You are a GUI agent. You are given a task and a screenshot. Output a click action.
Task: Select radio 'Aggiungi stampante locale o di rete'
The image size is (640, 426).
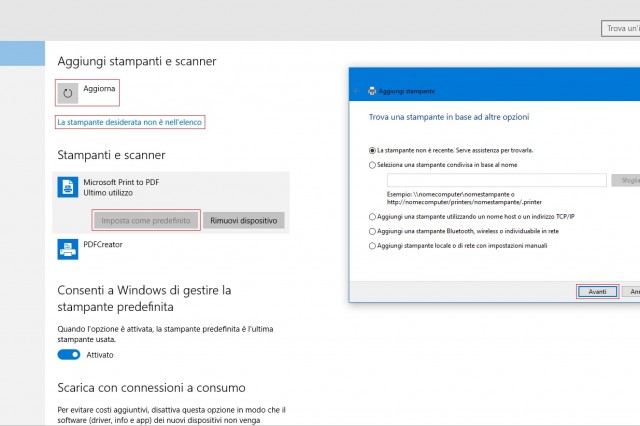[372, 246]
